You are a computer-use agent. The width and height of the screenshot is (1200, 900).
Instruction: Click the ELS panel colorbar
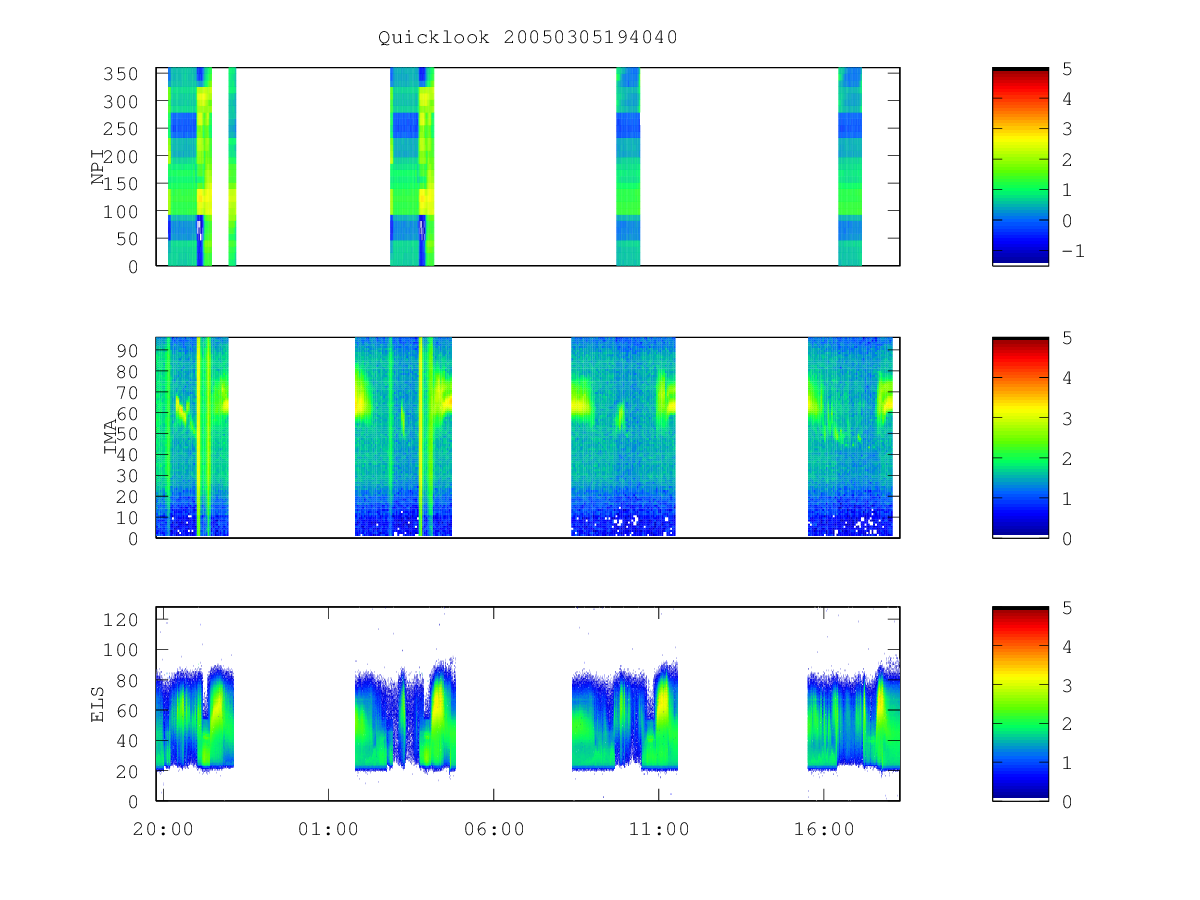click(1020, 704)
